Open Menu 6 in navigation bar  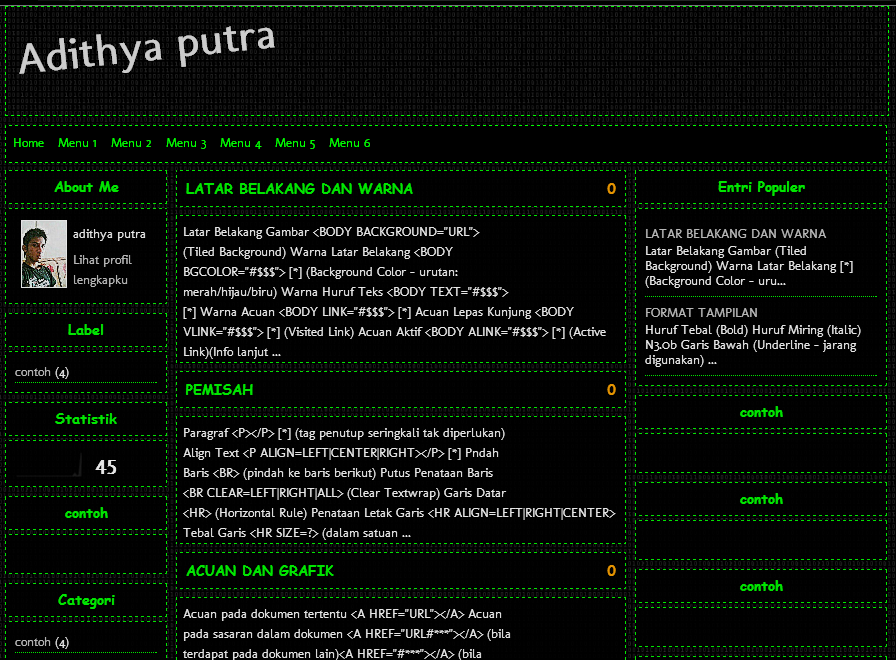coord(349,143)
